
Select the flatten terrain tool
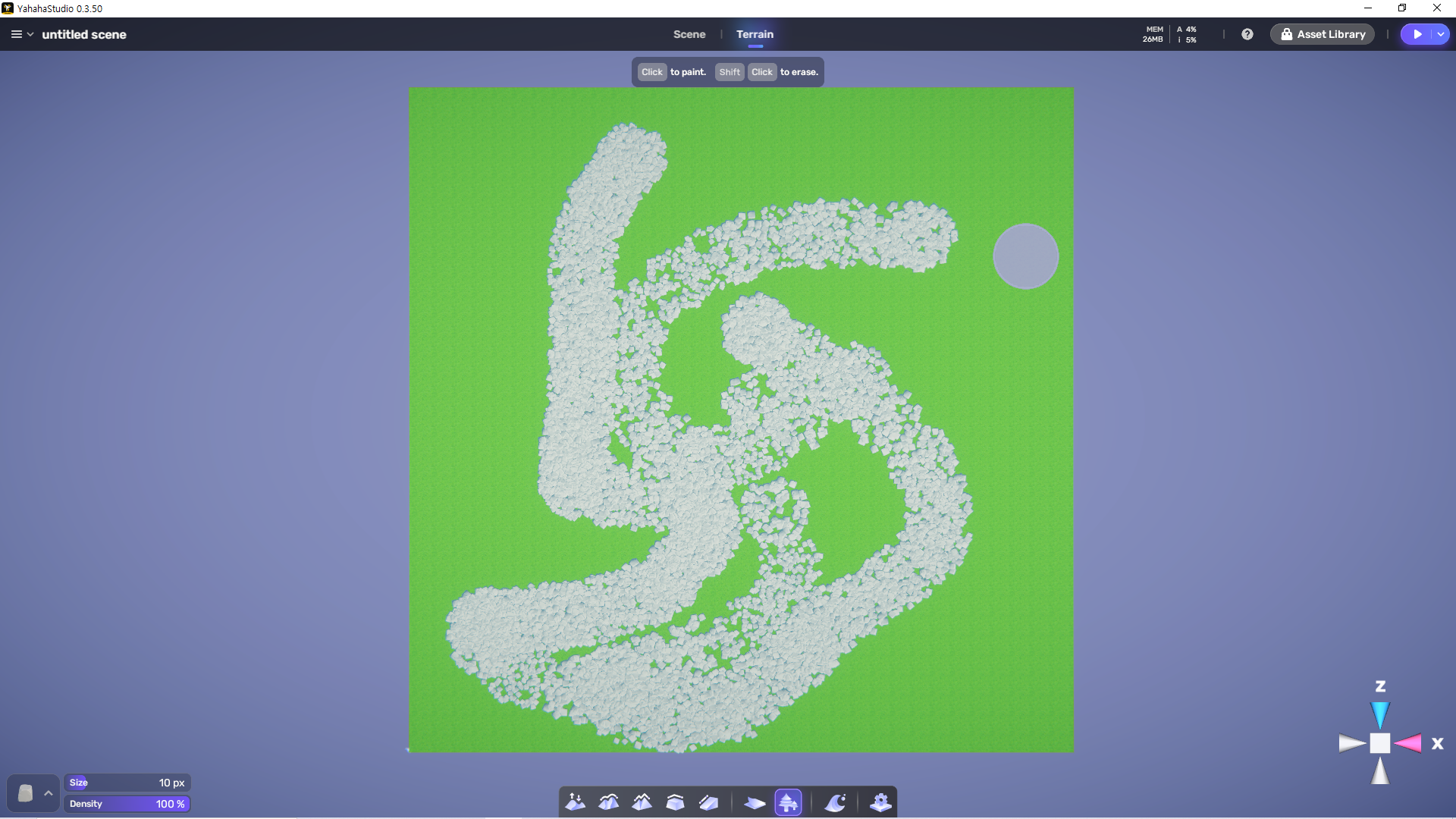coord(675,802)
